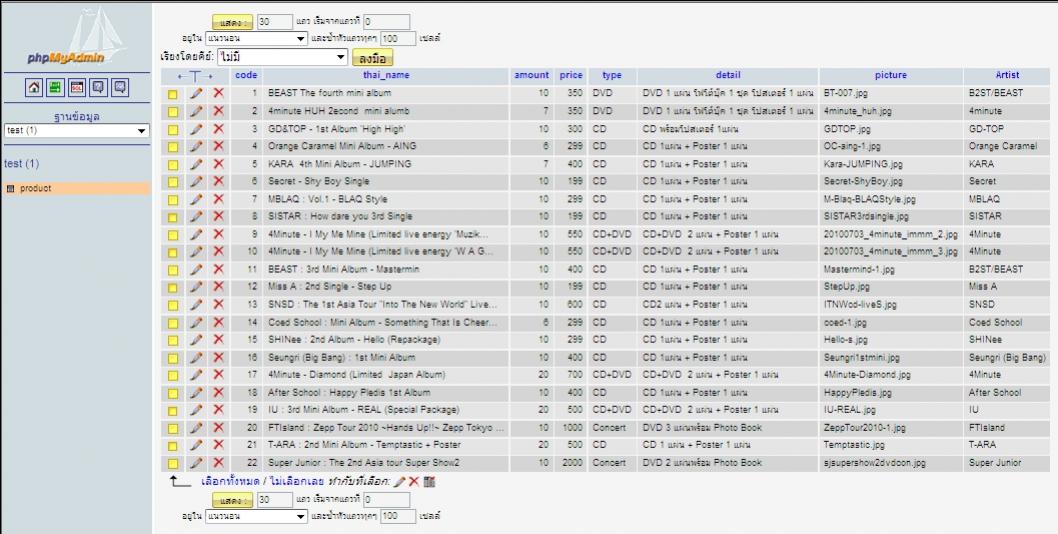
Task: Sort by the picture column header
Action: pyautogui.click(x=891, y=76)
